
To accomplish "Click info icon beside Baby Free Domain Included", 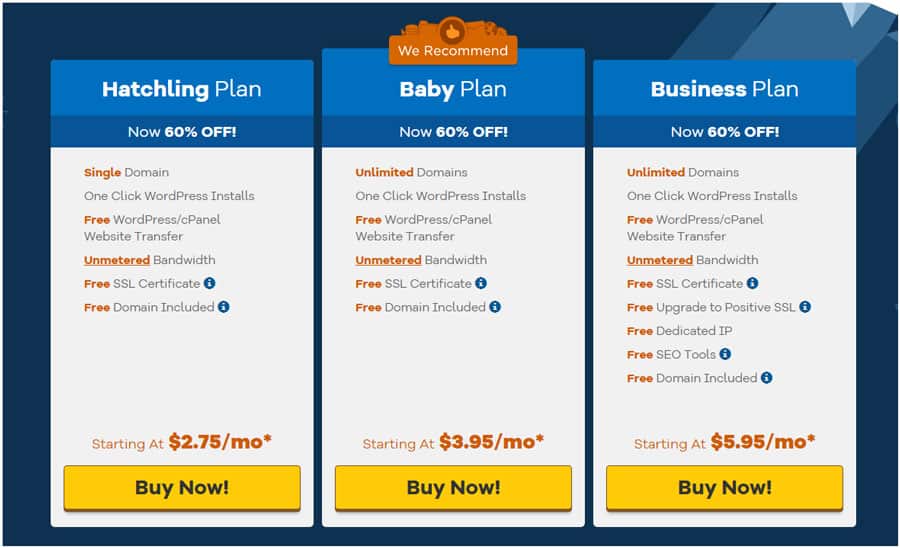I will [x=495, y=307].
